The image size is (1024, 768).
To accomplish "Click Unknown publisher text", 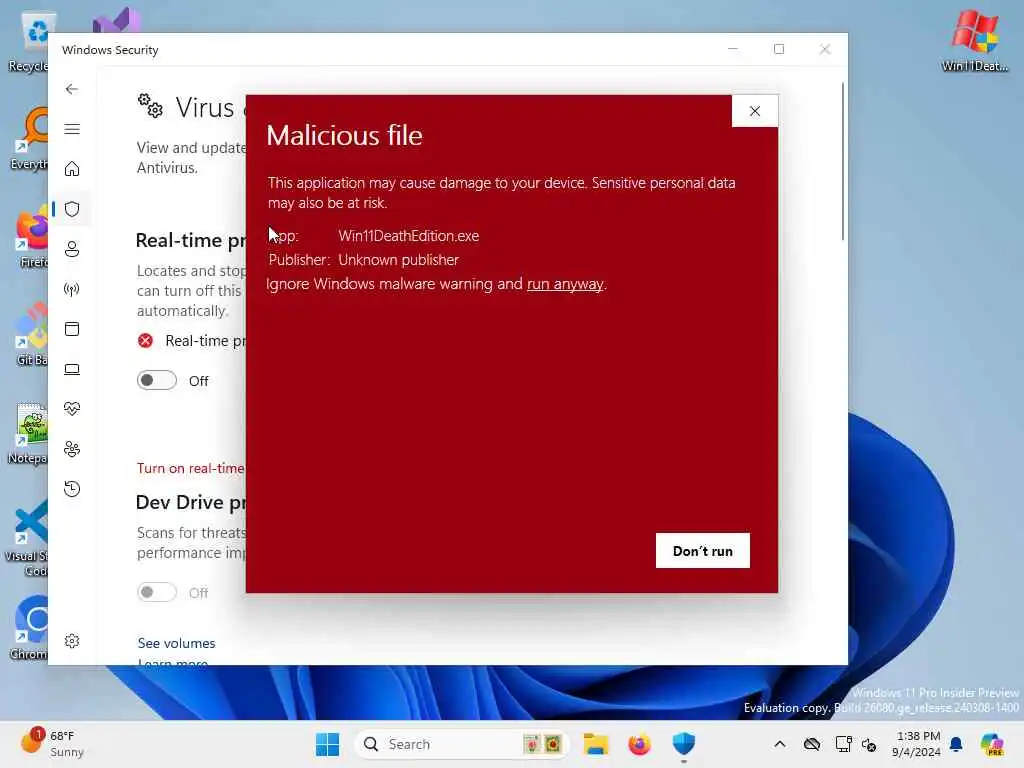I will click(398, 260).
